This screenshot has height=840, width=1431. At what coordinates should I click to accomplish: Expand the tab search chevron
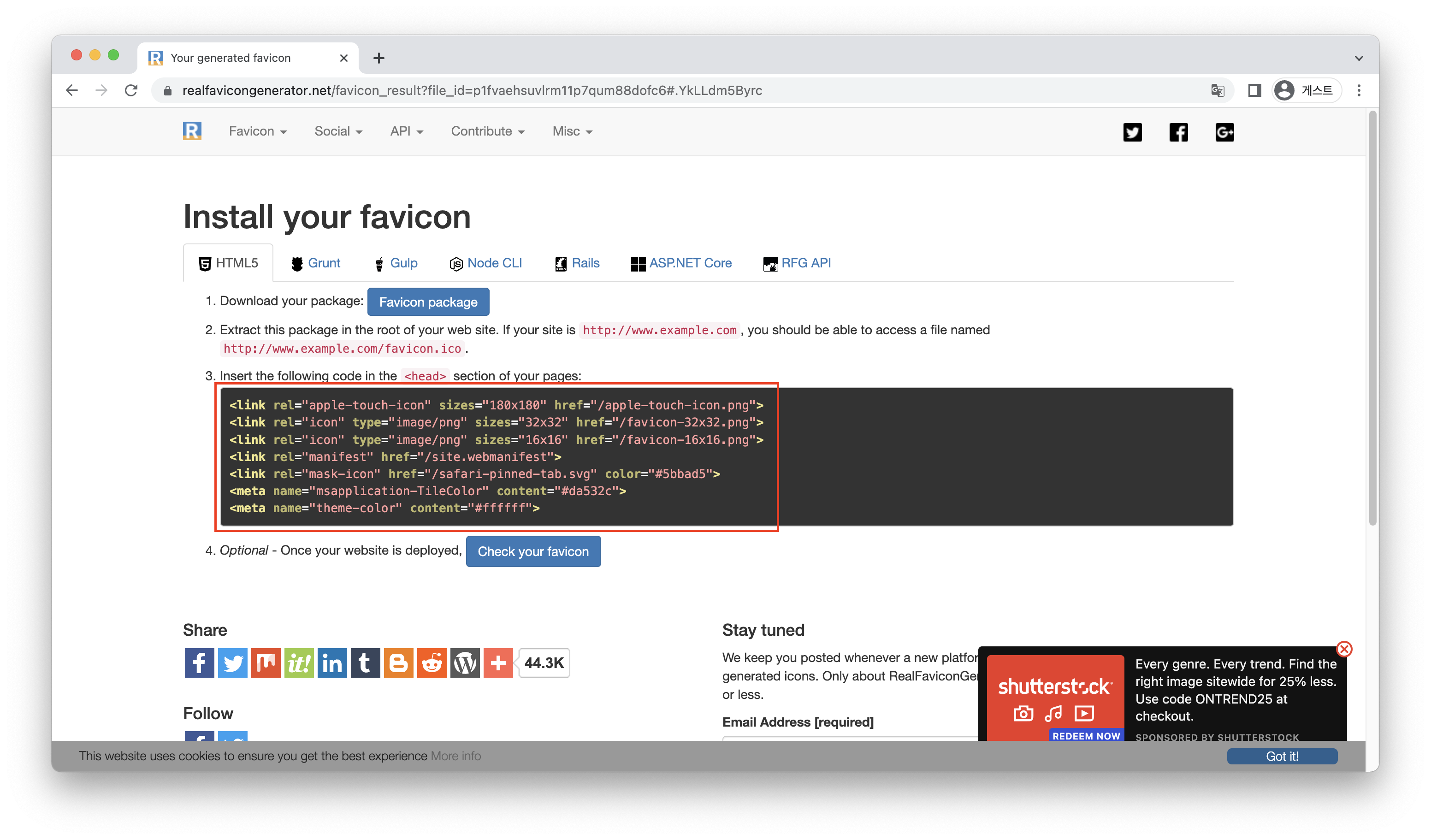tap(1358, 58)
